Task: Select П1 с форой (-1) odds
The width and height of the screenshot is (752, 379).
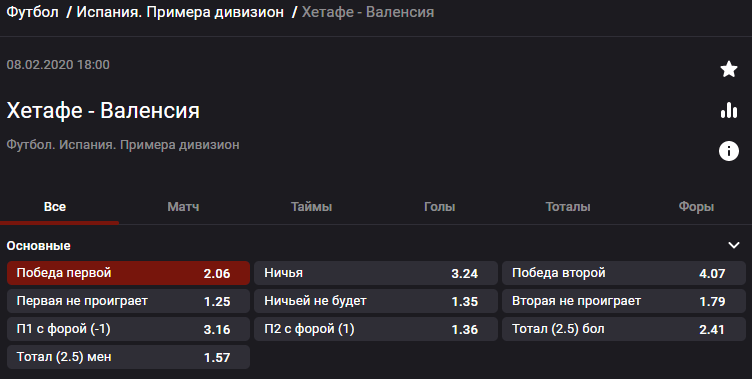Action: [129, 329]
